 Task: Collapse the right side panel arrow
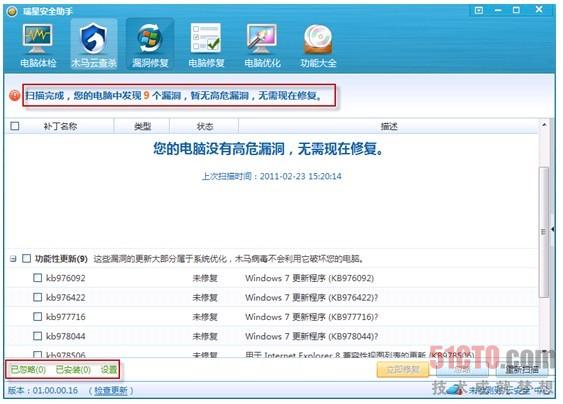click(x=553, y=229)
